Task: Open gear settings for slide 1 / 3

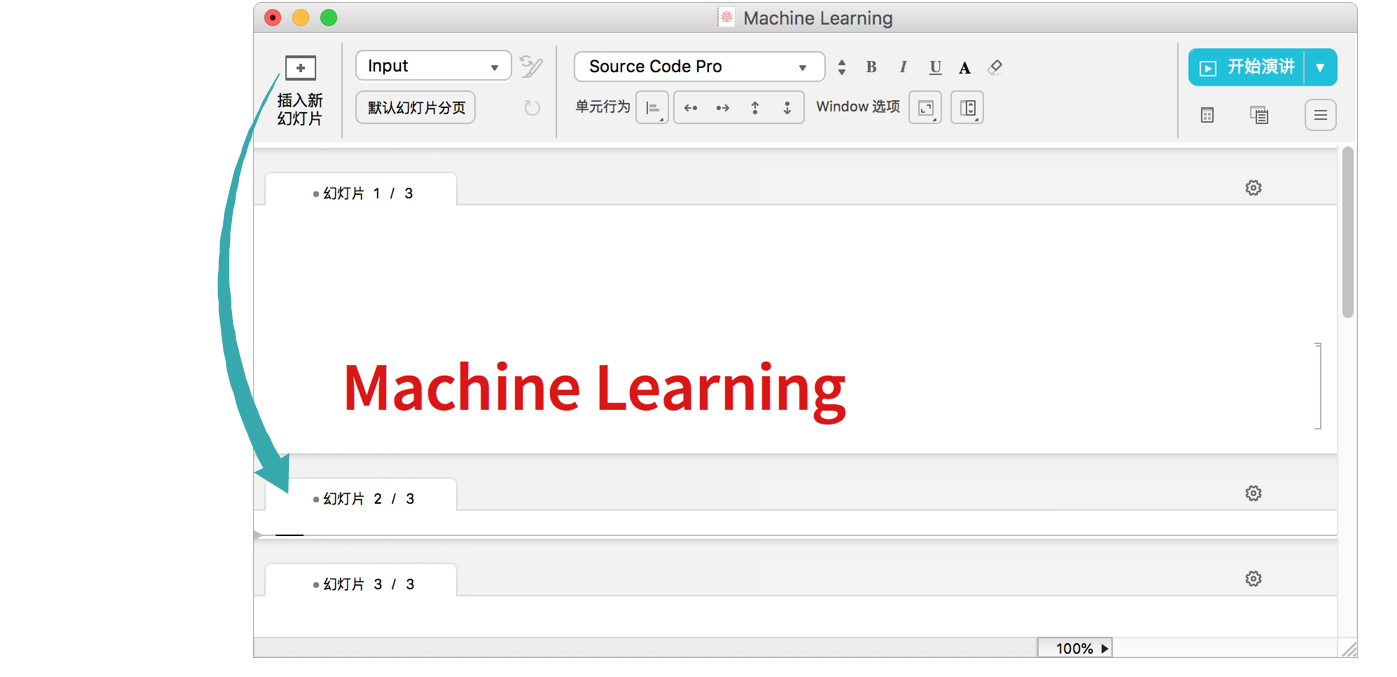Action: point(1253,188)
